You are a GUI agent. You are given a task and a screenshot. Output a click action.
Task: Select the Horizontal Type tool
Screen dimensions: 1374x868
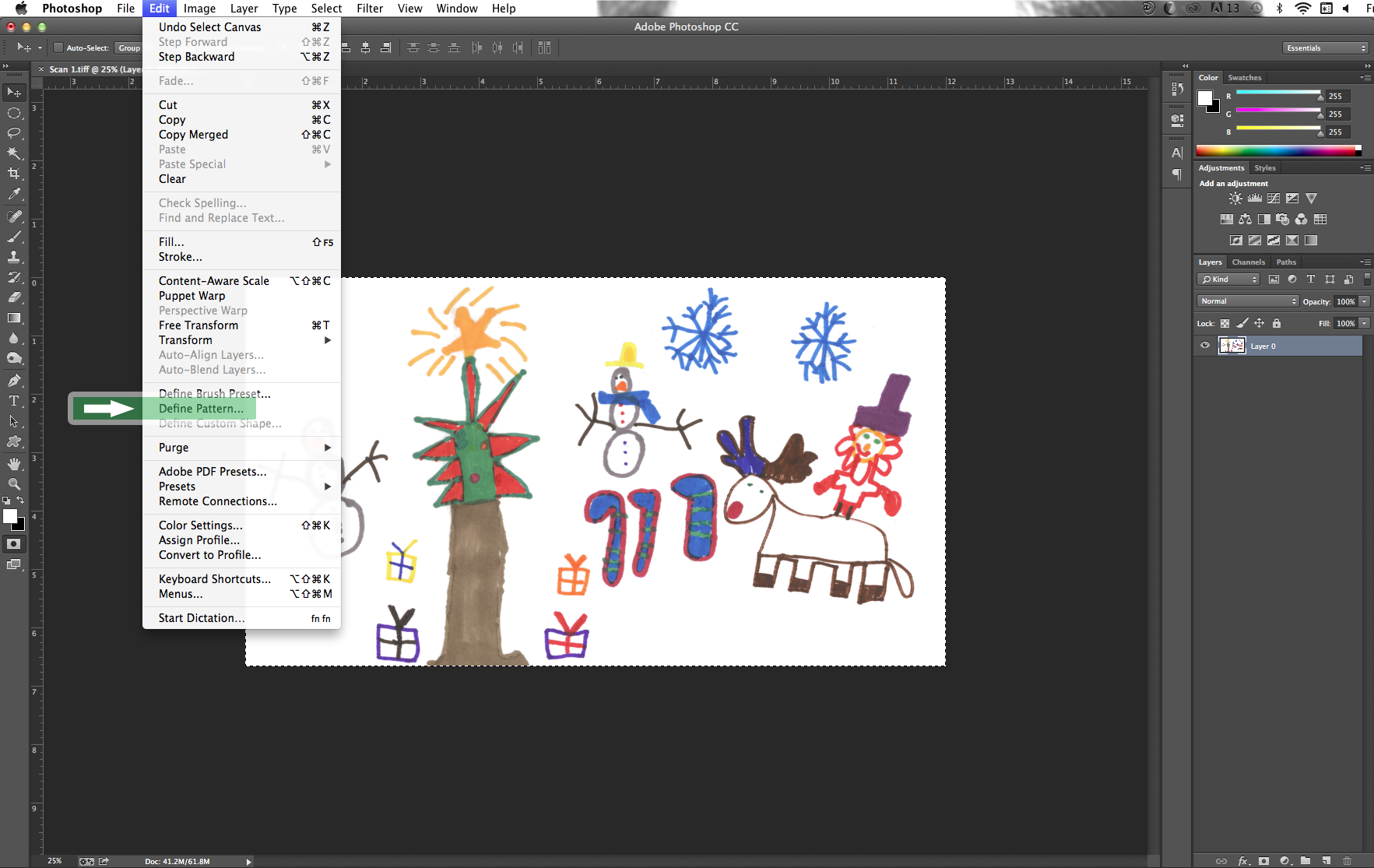[x=14, y=401]
